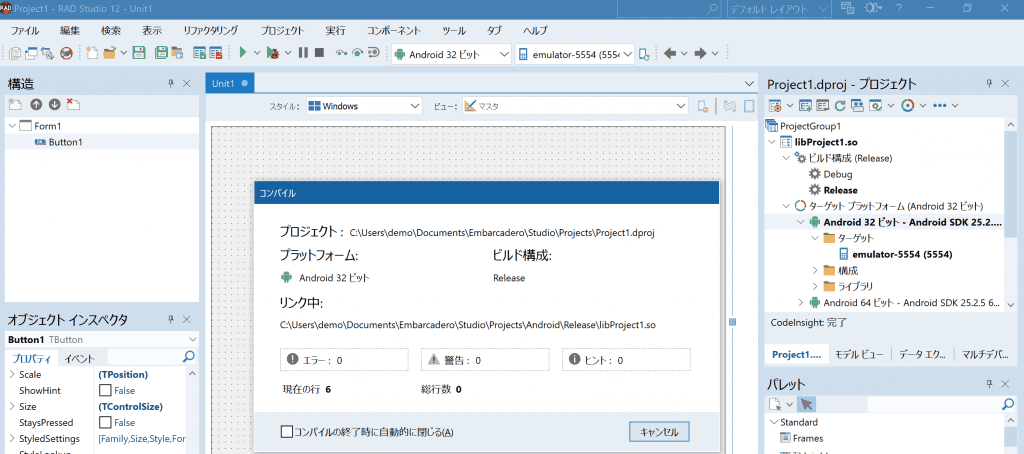Image resolution: width=1024 pixels, height=454 pixels.
Task: Click the Open folder icon in main toolbar
Action: click(x=110, y=54)
